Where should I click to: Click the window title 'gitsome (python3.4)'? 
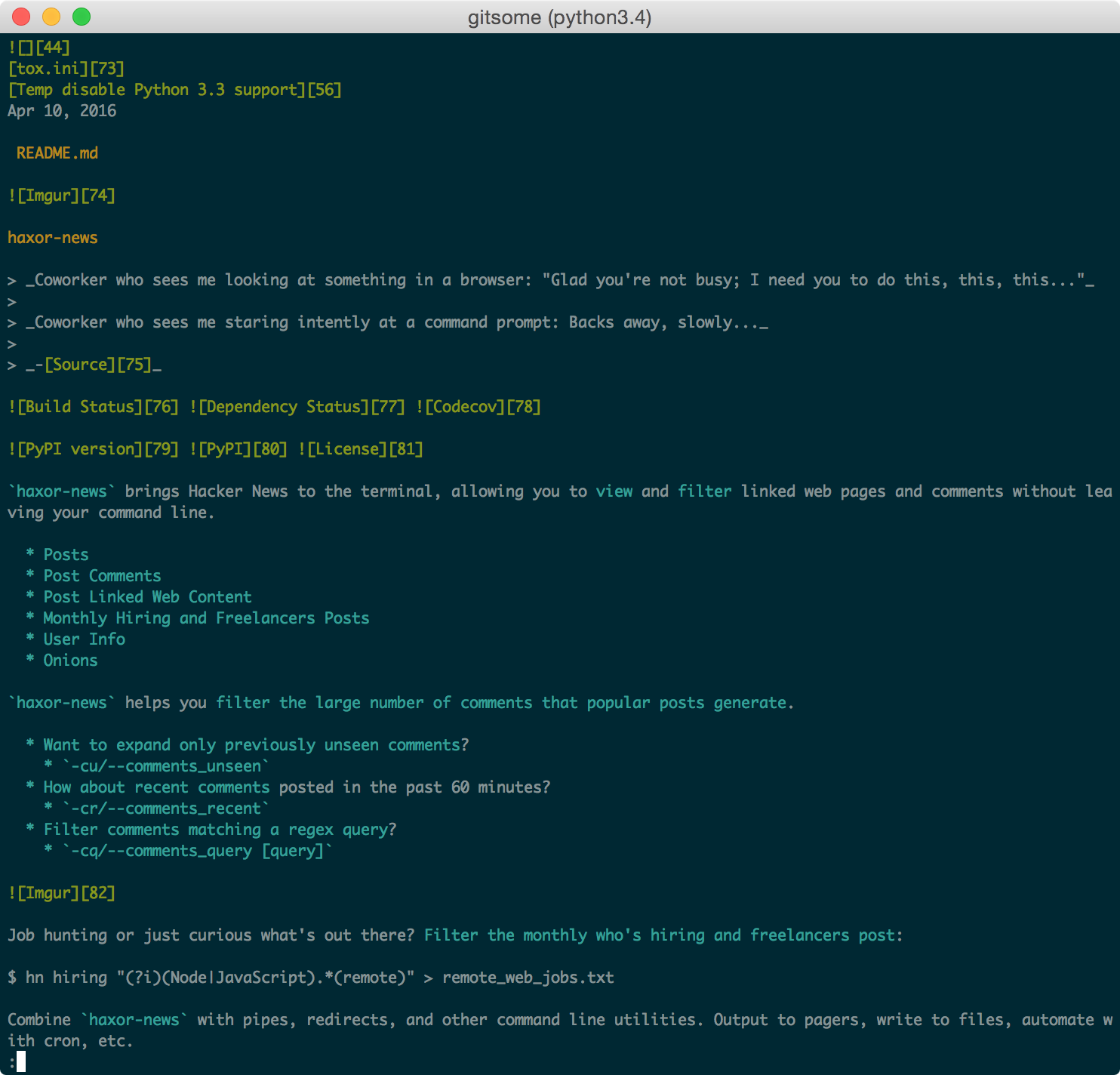tap(559, 17)
